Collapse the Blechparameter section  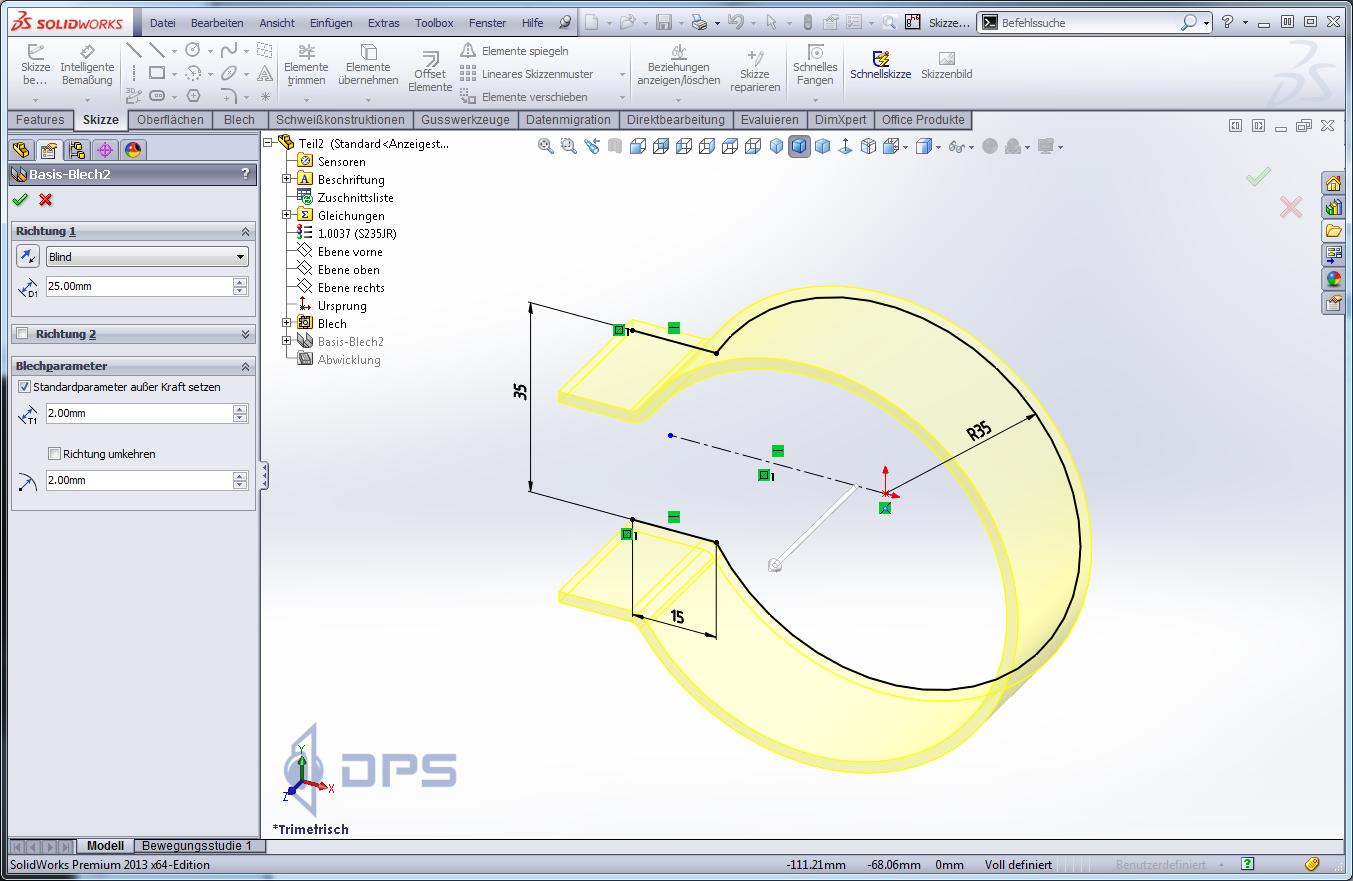[x=245, y=366]
